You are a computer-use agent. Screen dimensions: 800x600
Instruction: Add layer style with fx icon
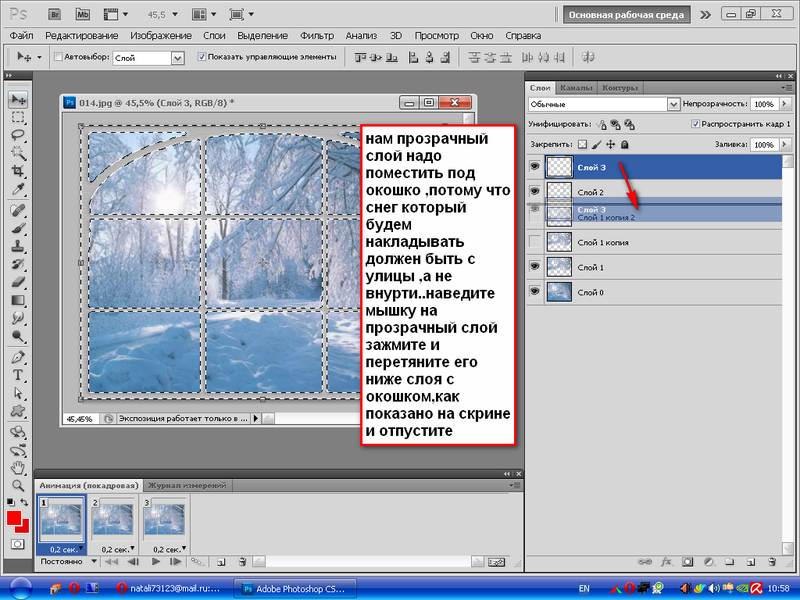tap(666, 562)
